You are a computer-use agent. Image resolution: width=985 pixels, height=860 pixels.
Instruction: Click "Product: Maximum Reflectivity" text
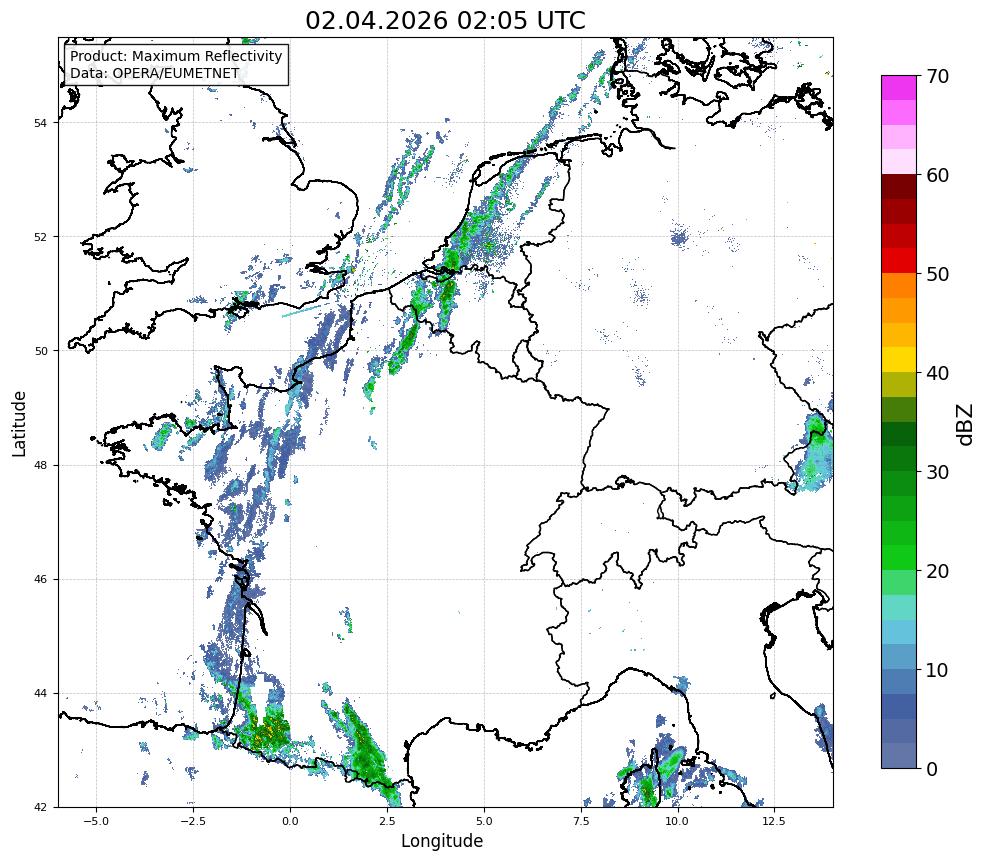[x=176, y=56]
